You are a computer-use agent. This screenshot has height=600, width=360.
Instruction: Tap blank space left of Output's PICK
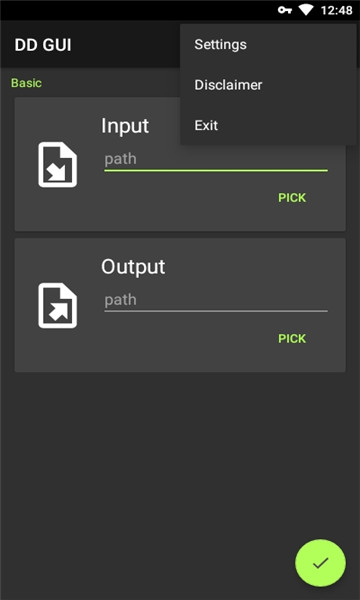click(184, 339)
